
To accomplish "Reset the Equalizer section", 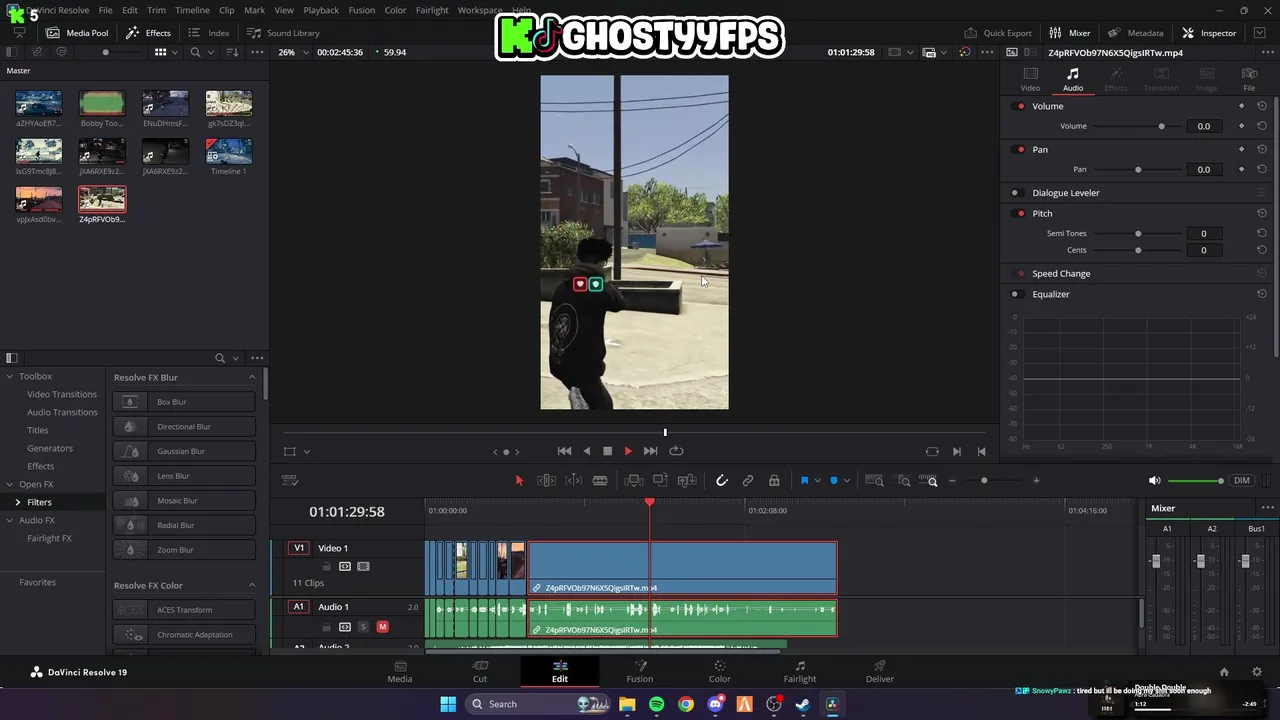I will click(1262, 294).
